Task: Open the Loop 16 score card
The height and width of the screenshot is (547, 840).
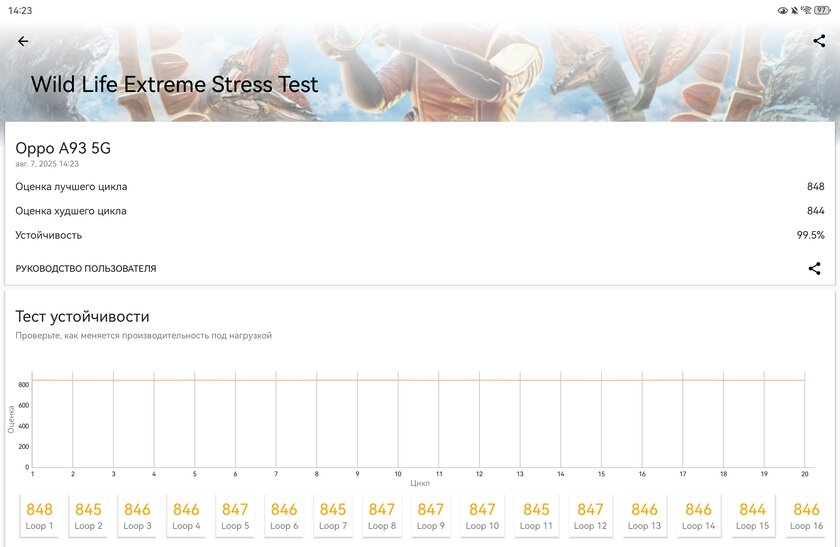Action: (807, 516)
